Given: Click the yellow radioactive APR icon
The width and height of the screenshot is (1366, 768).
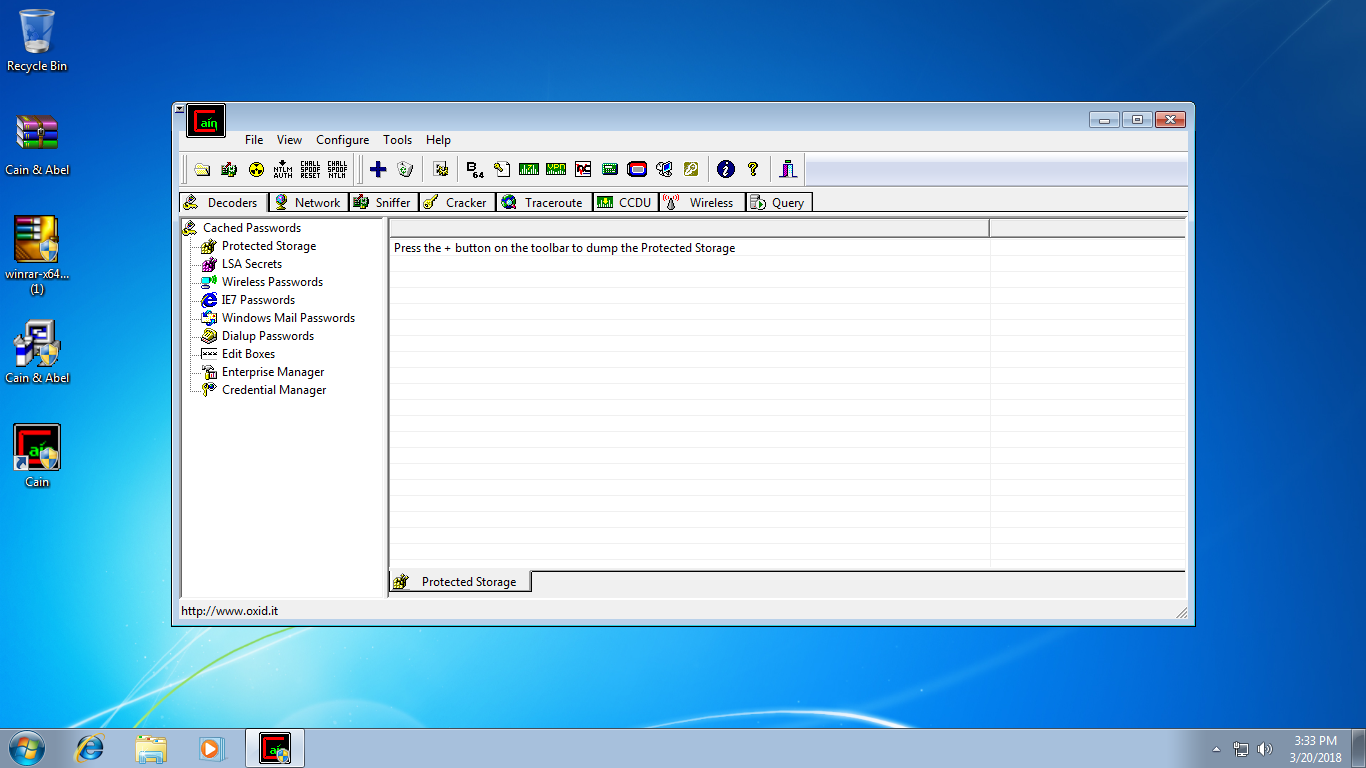Looking at the screenshot, I should [x=256, y=169].
